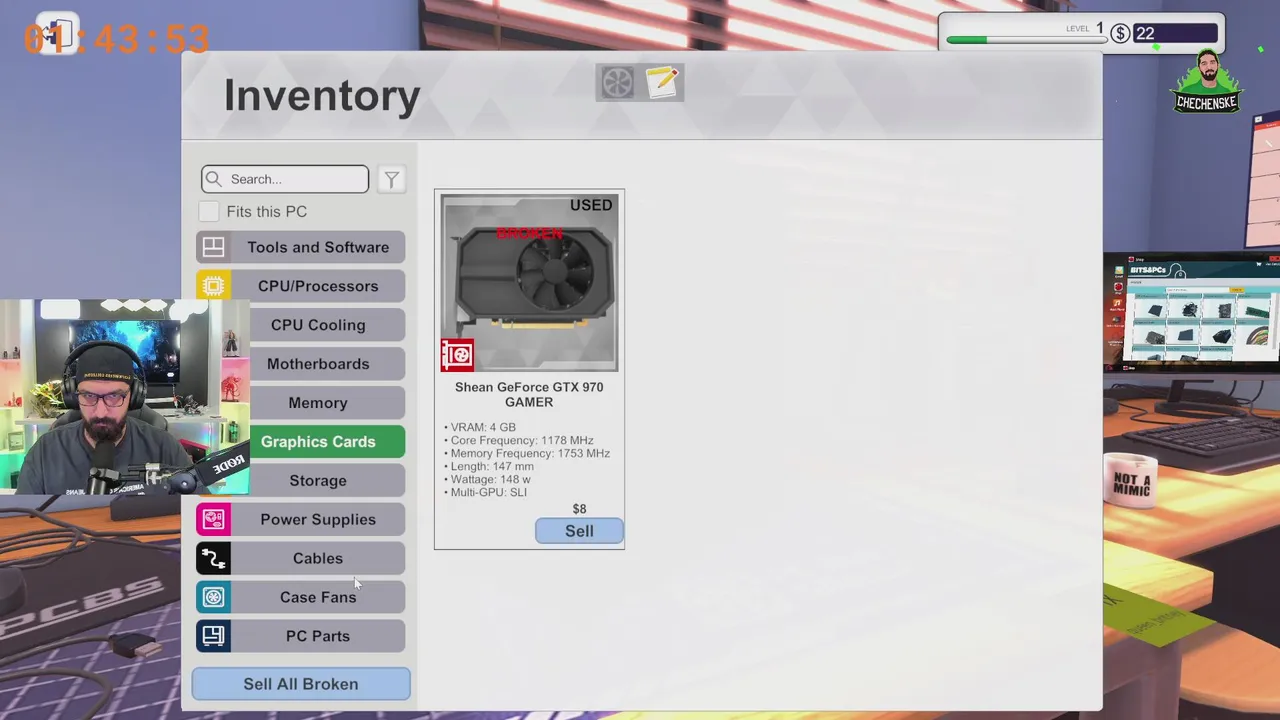Open the Motherboards category

(x=318, y=364)
